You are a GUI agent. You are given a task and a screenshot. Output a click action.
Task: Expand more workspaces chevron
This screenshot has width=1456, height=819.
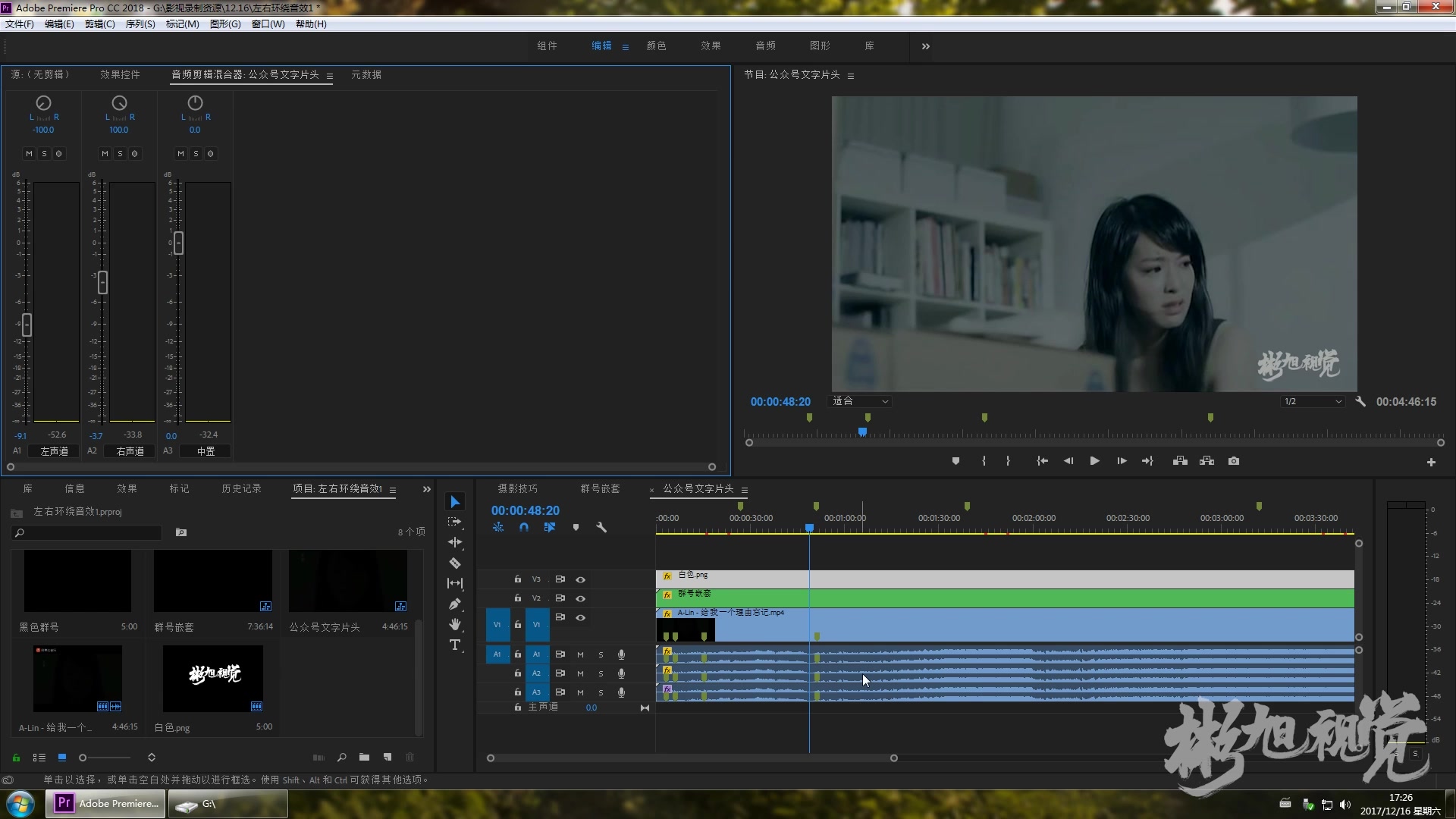pos(925,46)
